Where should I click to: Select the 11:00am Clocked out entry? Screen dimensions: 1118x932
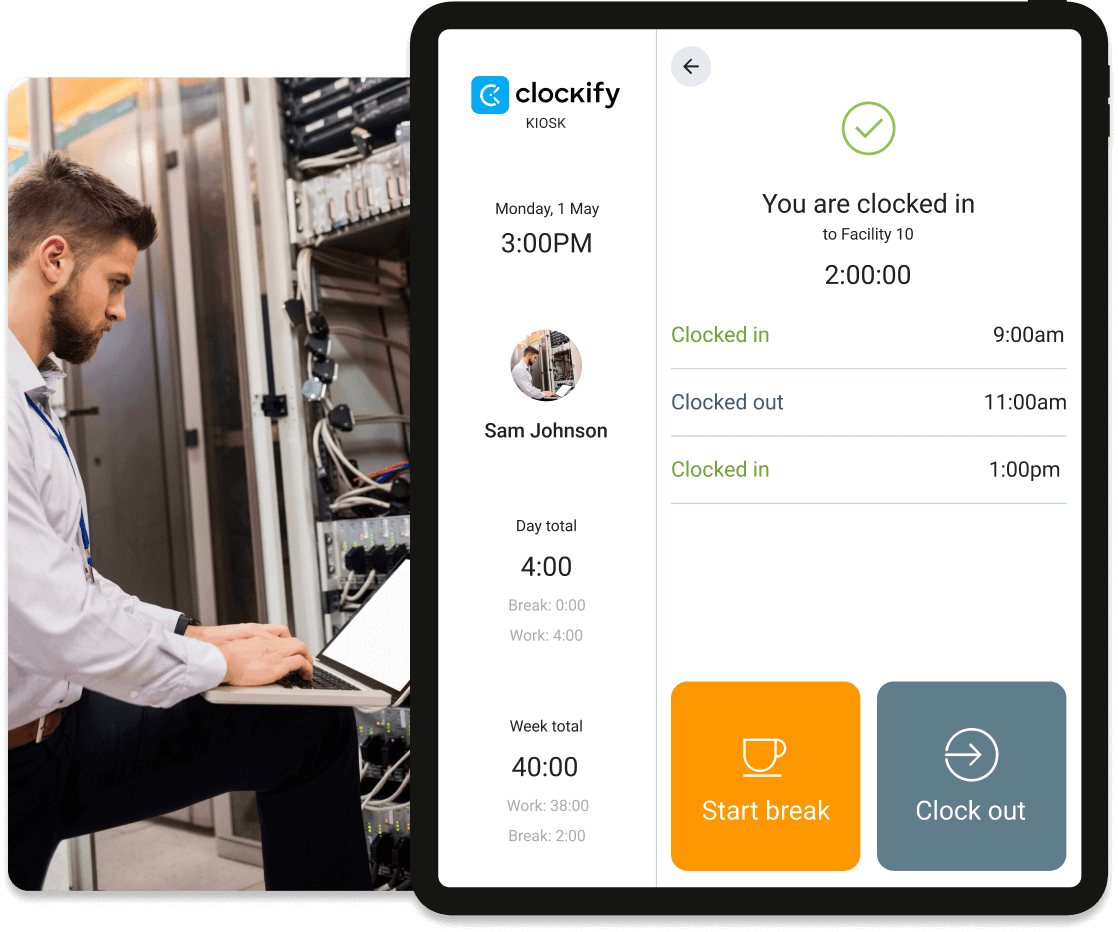click(x=868, y=402)
